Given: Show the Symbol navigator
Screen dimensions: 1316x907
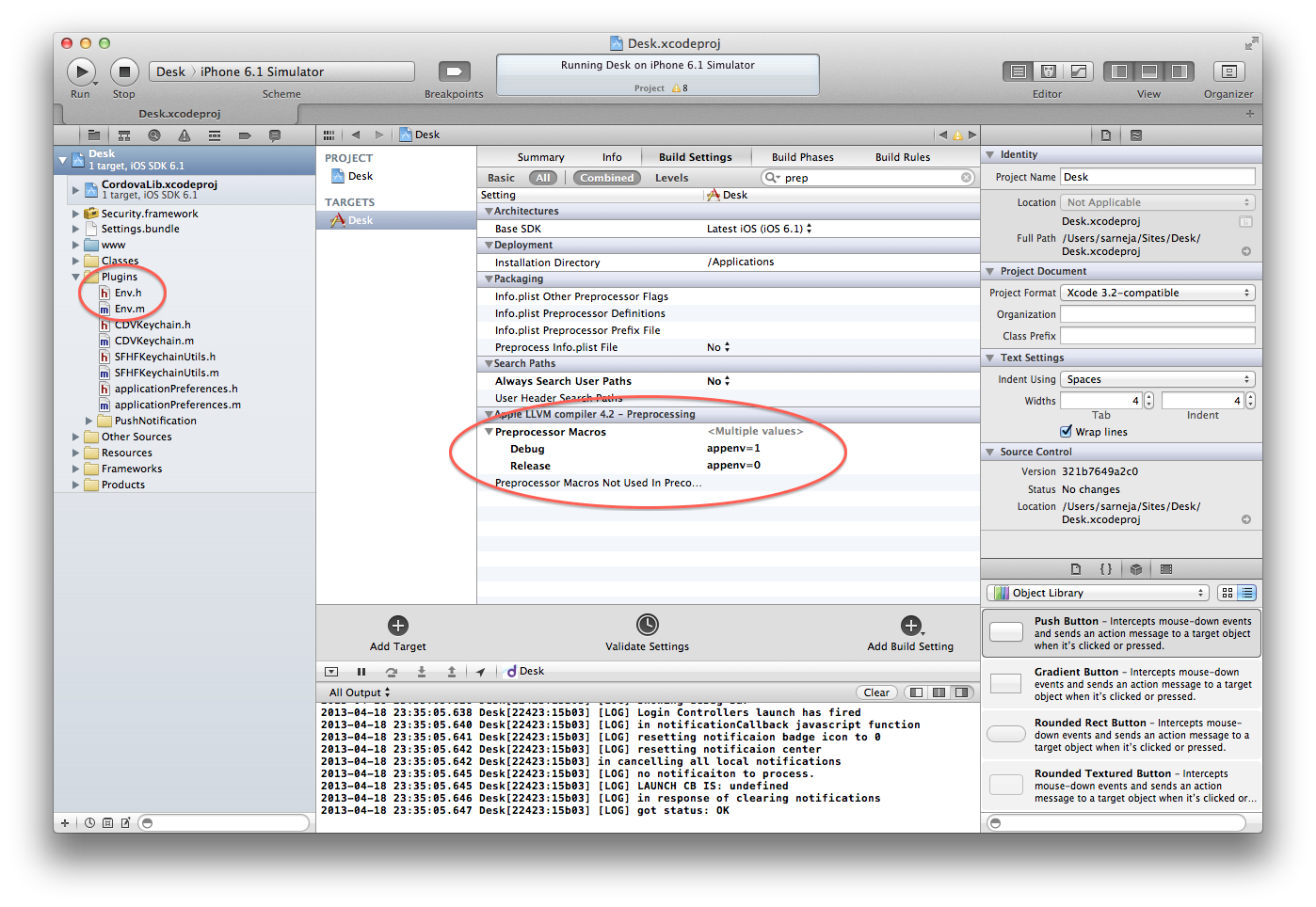Looking at the screenshot, I should tap(124, 135).
